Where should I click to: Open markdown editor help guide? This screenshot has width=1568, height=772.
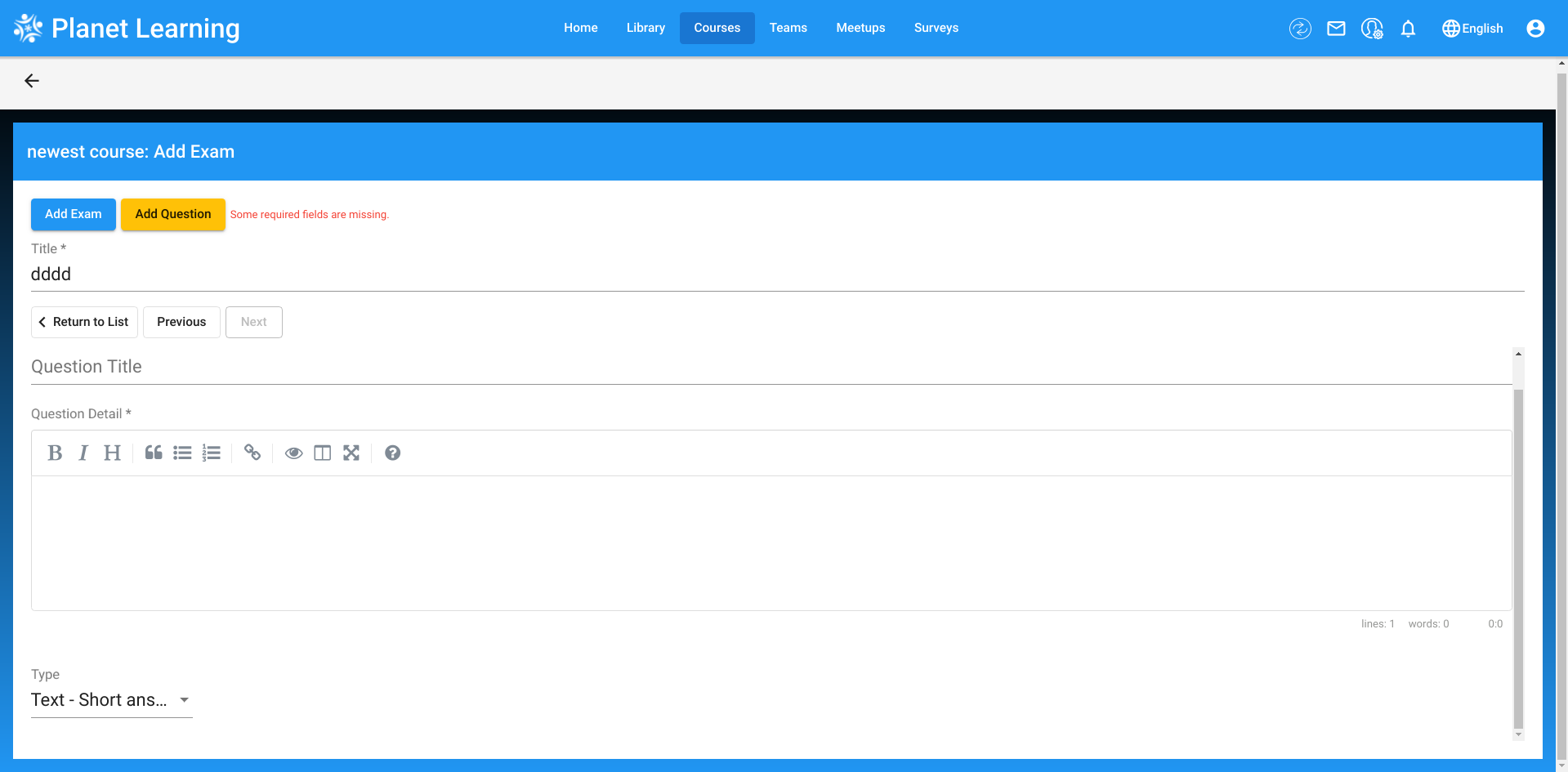392,453
